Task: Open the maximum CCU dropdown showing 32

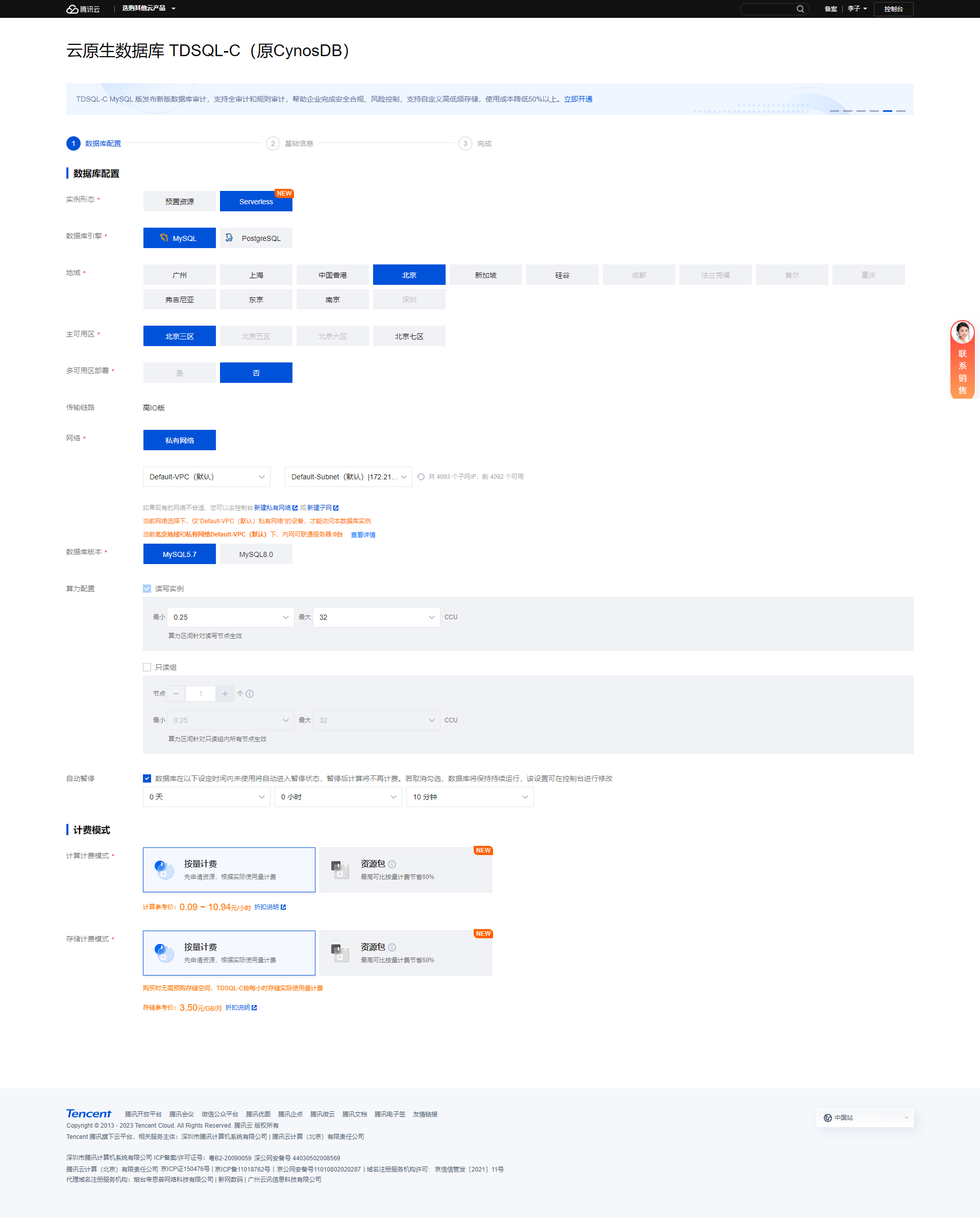Action: 376,617
